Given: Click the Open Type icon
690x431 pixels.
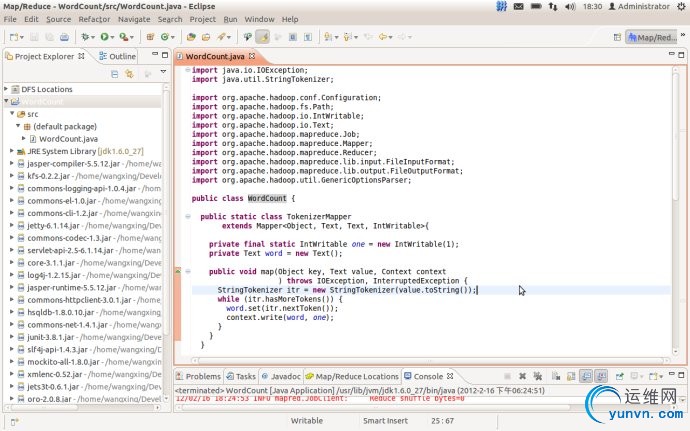Looking at the screenshot, I should [x=191, y=37].
